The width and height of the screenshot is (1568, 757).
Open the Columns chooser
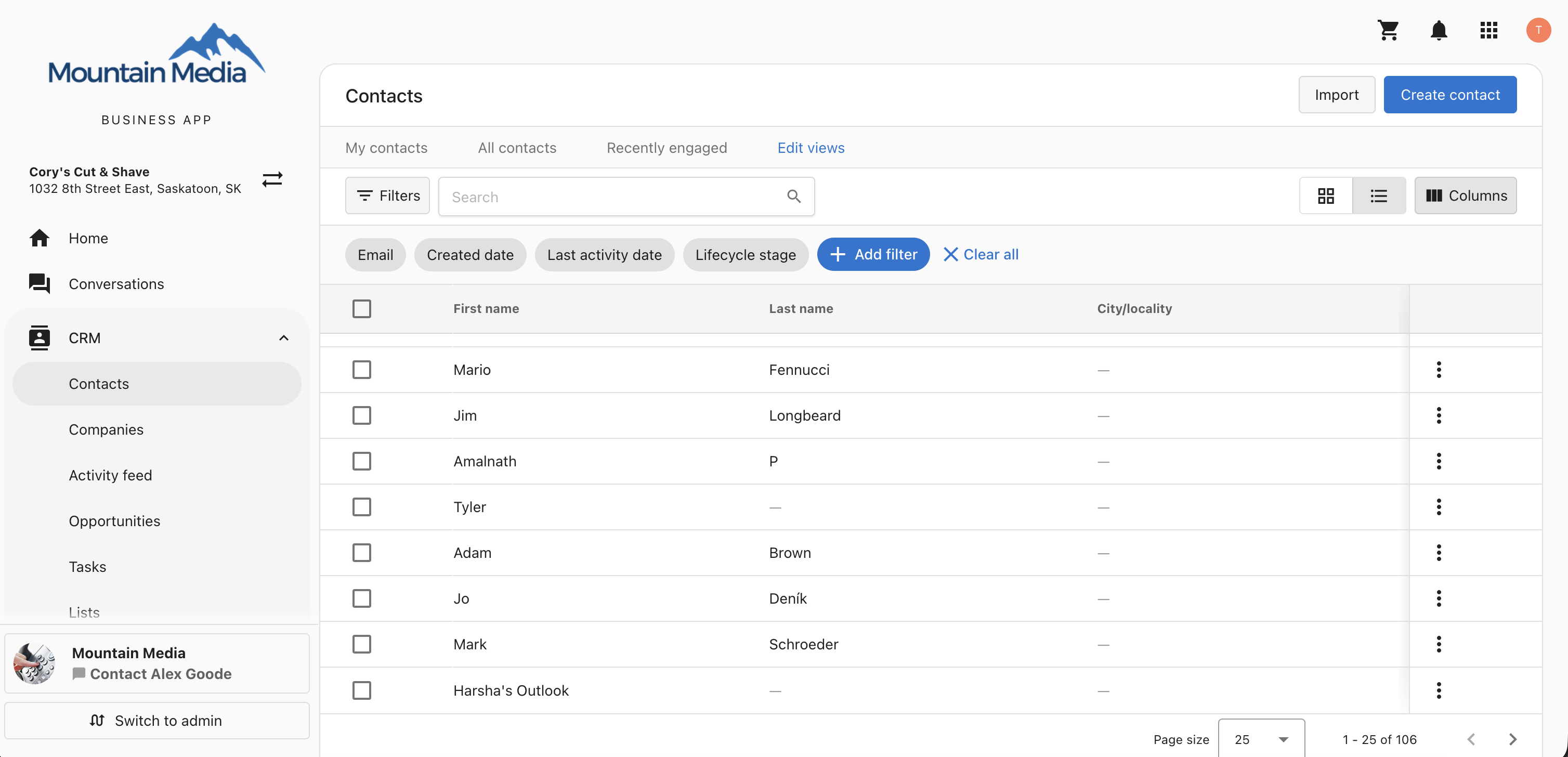click(1465, 195)
